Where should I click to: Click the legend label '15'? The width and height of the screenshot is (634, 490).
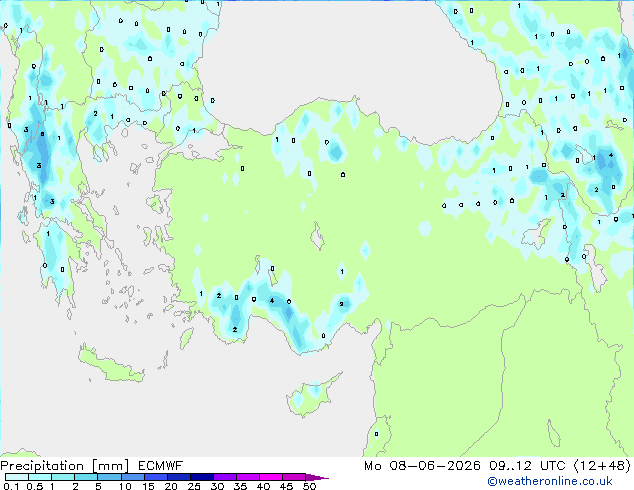(148, 486)
